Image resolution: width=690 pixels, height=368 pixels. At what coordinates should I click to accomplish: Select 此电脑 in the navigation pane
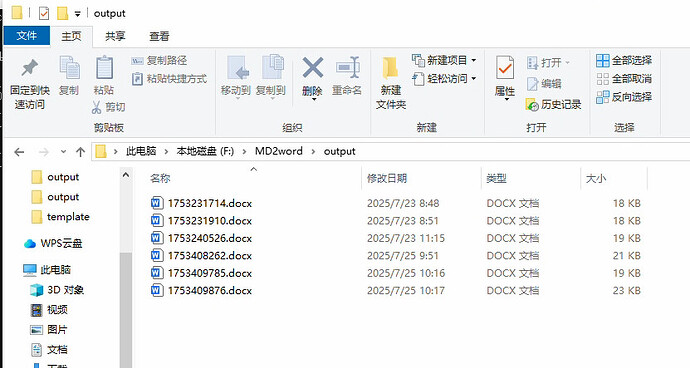[47, 270]
